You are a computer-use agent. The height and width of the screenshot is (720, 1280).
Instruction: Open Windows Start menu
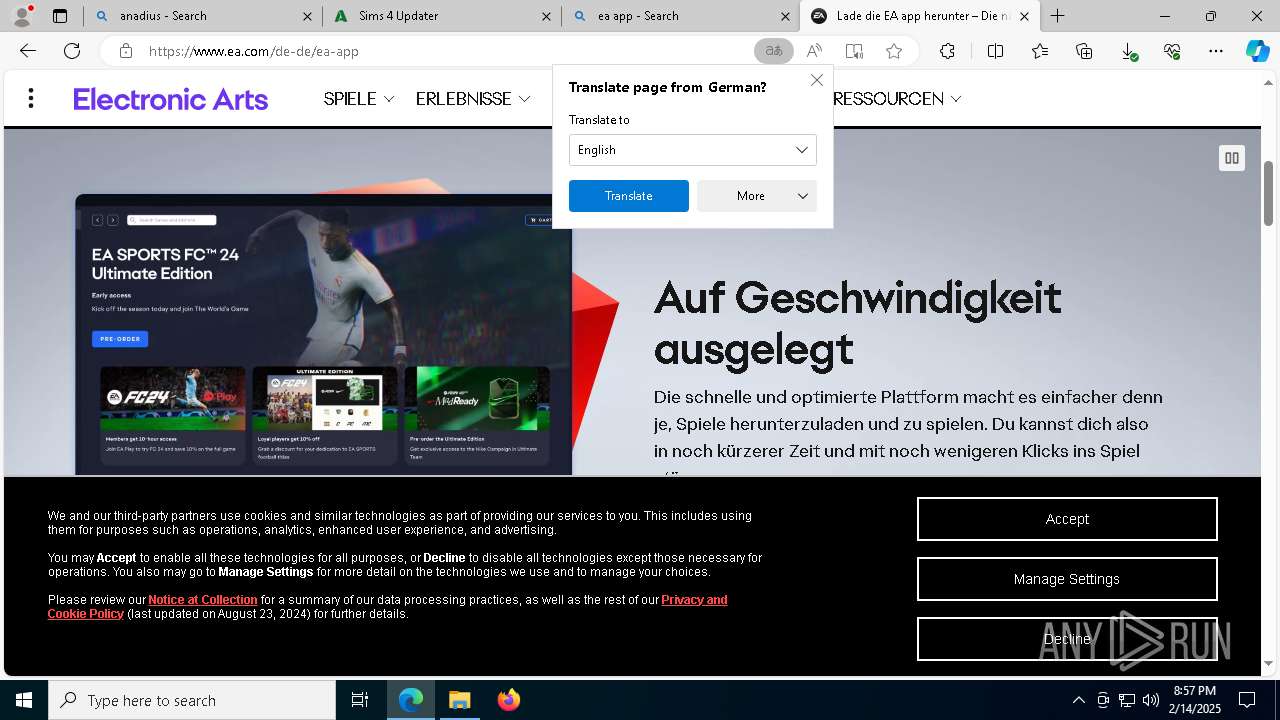(x=24, y=700)
